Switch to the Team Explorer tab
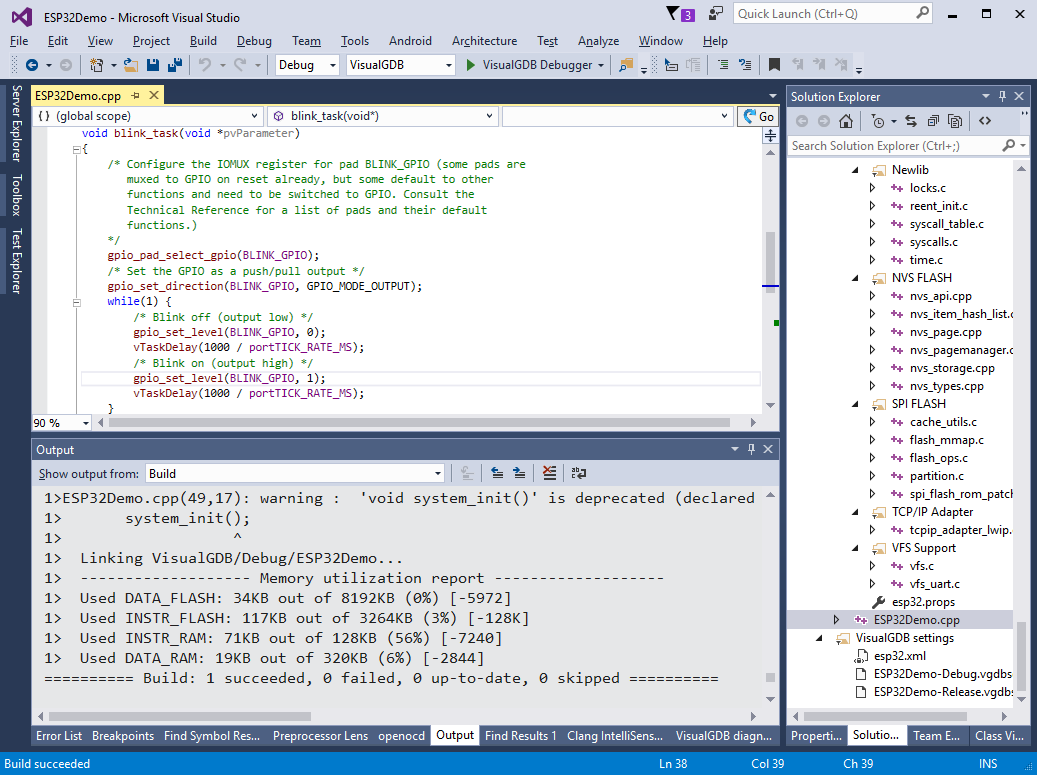This screenshot has width=1037, height=775. (x=936, y=735)
